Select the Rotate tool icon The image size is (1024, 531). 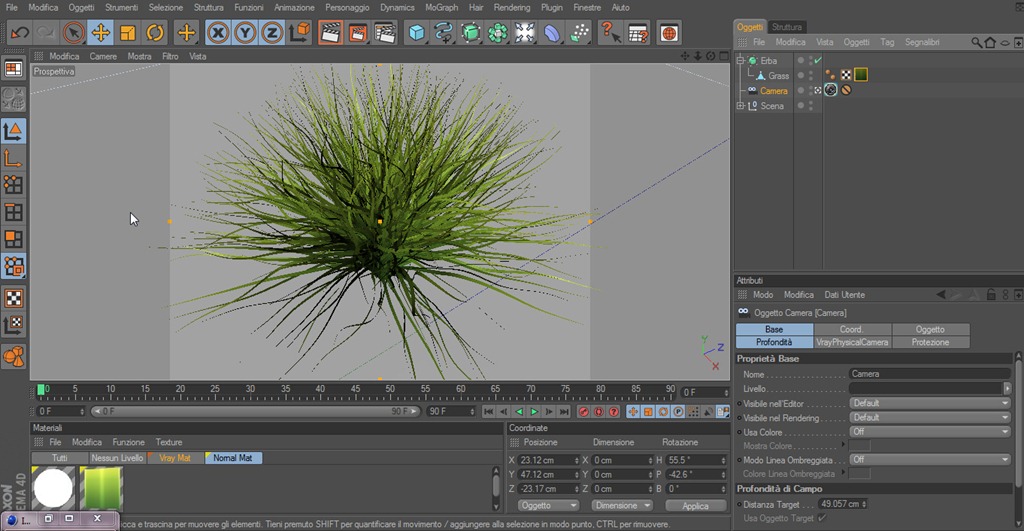(x=155, y=33)
